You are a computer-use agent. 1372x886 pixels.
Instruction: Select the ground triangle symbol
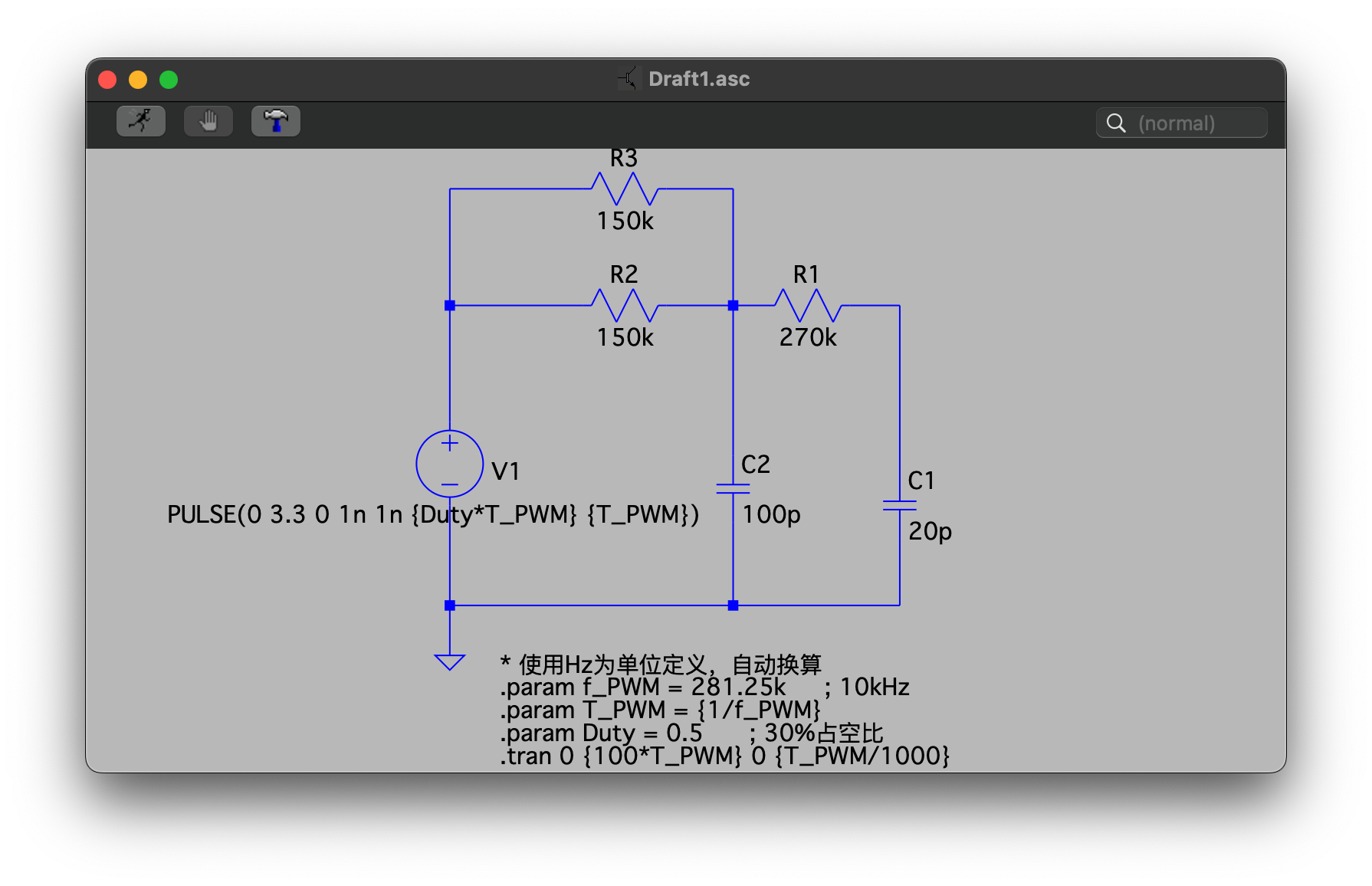(x=450, y=662)
